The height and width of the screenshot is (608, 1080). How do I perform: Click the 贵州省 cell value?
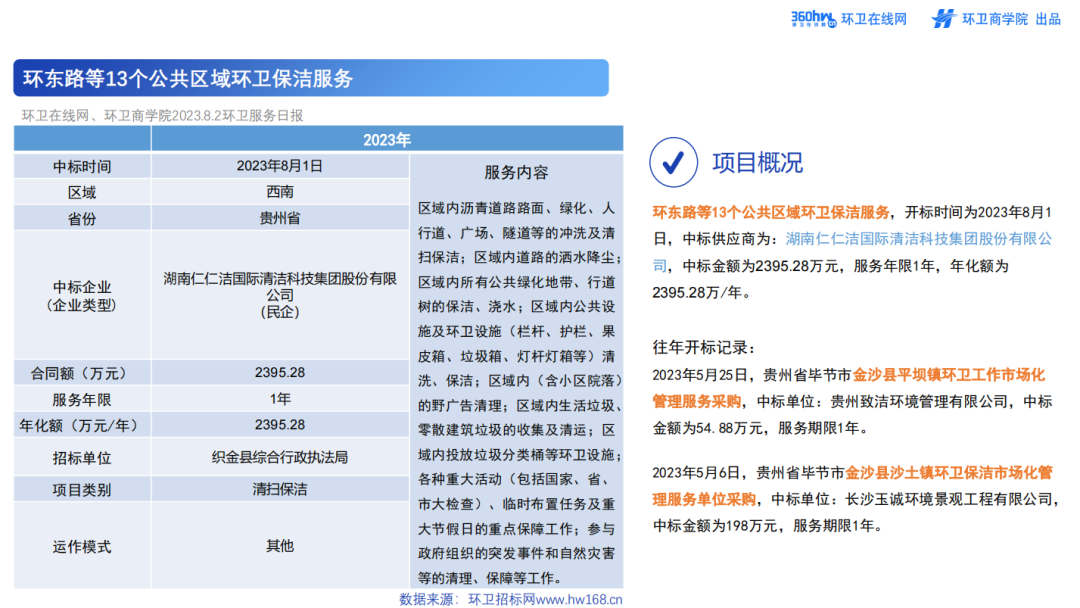pos(280,218)
